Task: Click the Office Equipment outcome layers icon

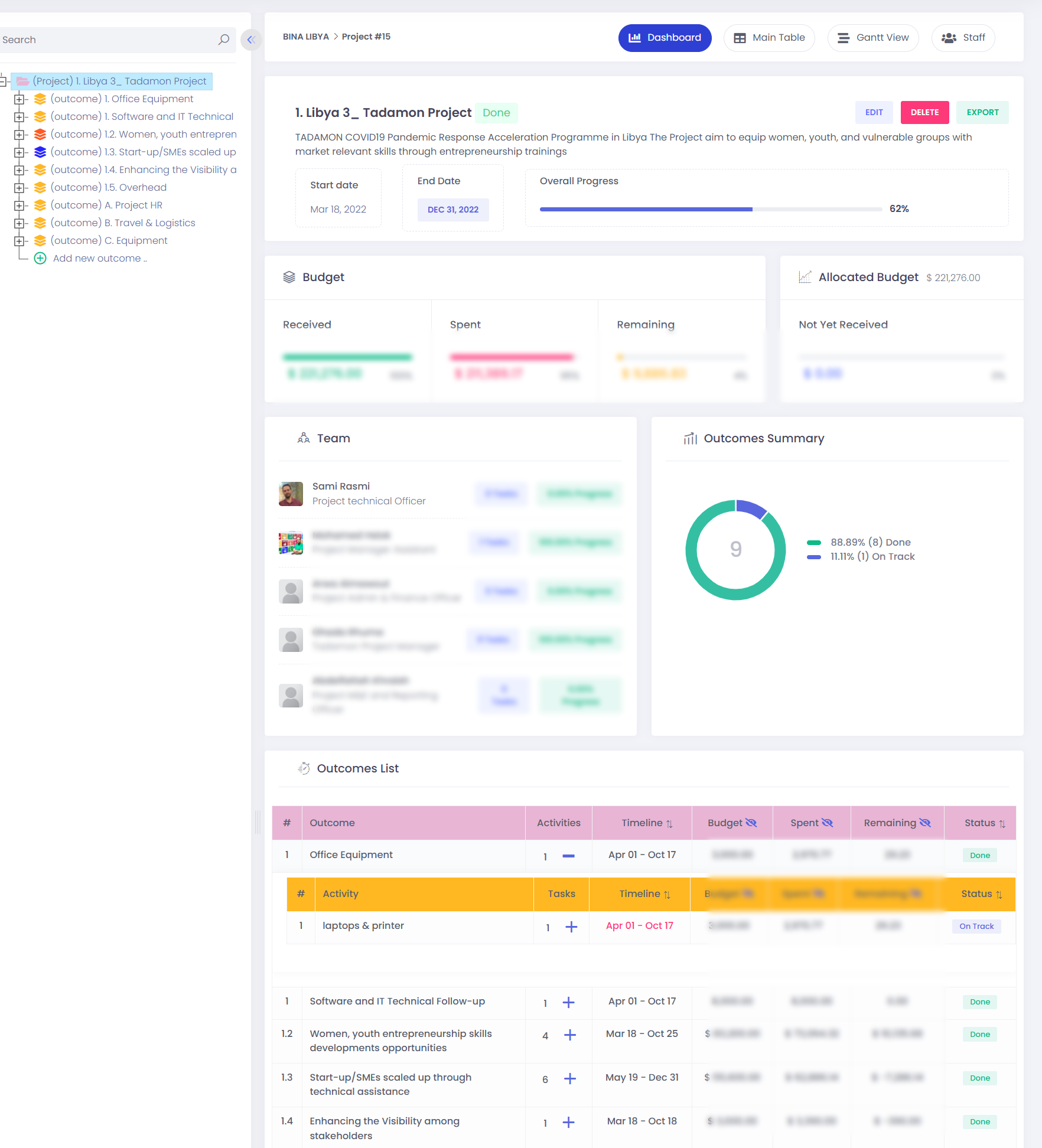Action: coord(40,99)
